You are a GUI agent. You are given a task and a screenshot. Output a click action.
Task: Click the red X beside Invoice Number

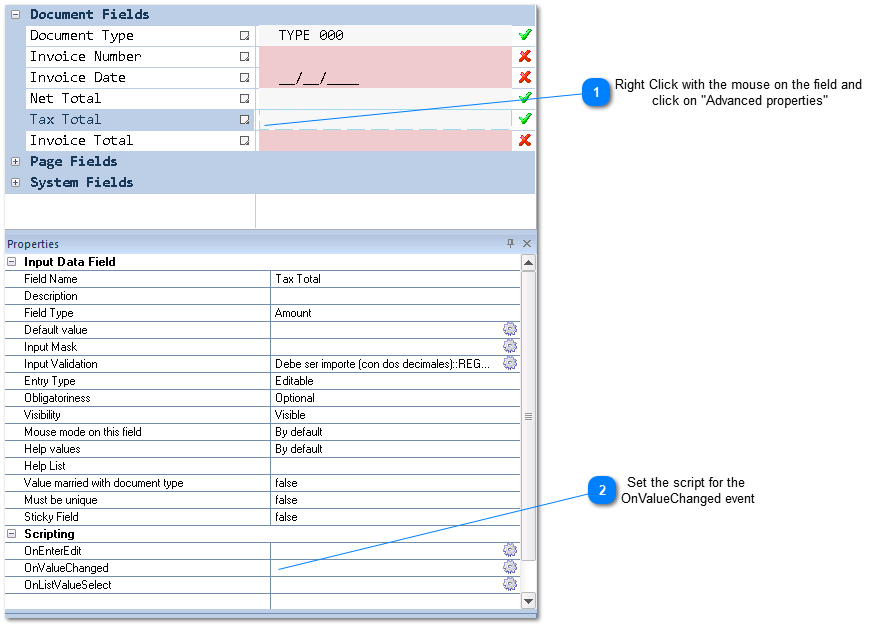(525, 56)
